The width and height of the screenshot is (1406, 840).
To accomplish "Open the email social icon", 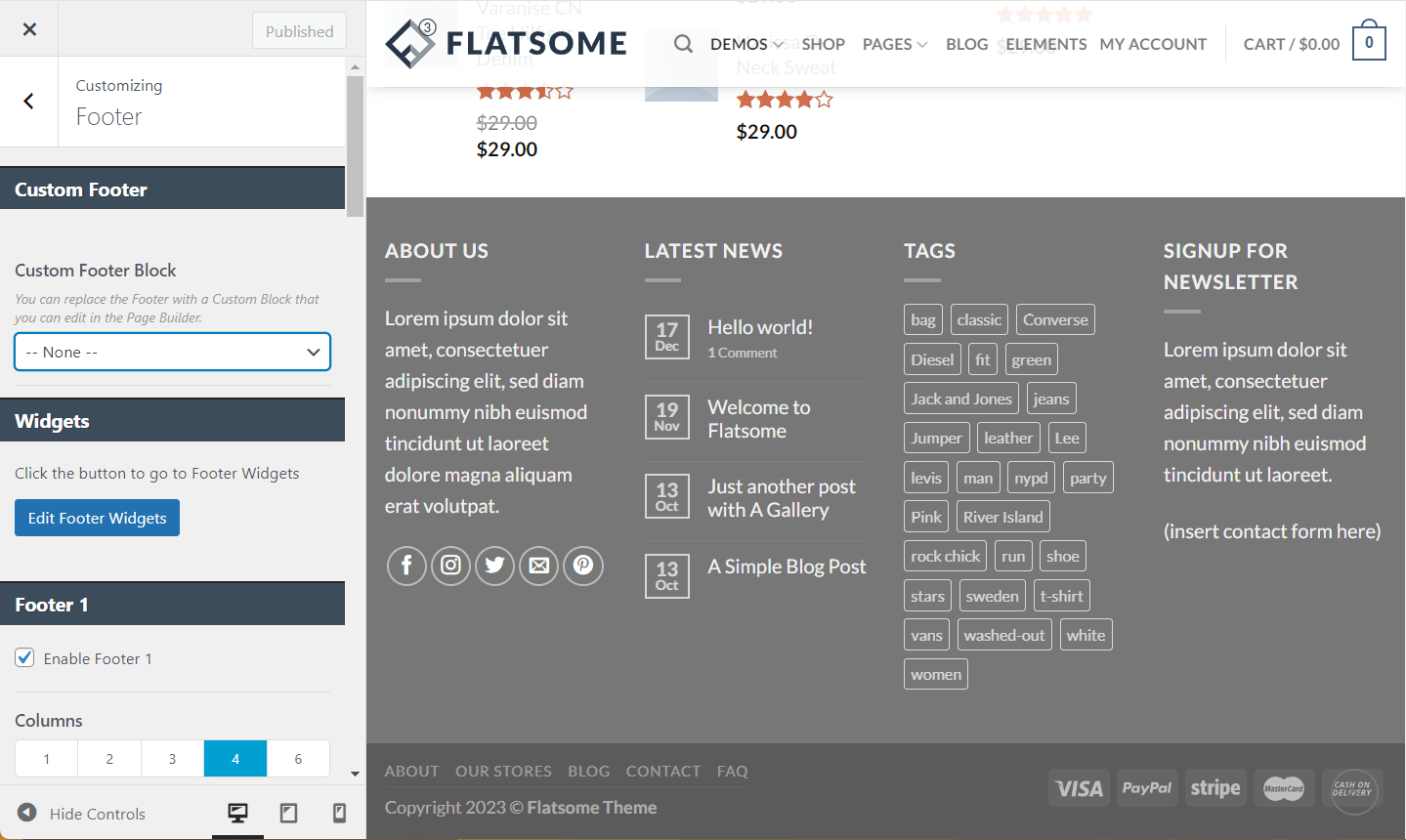I will click(x=538, y=566).
